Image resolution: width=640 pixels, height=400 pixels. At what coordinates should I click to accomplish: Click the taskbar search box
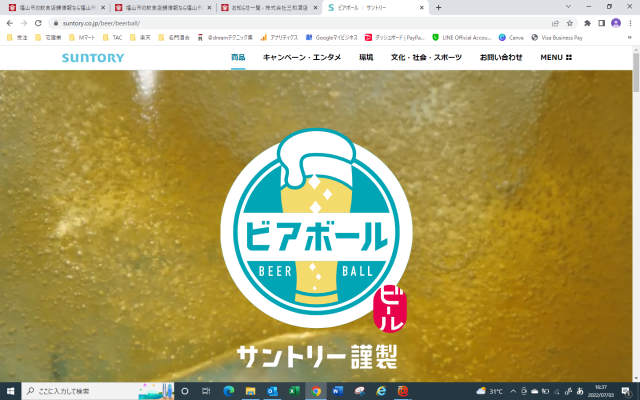[98, 391]
